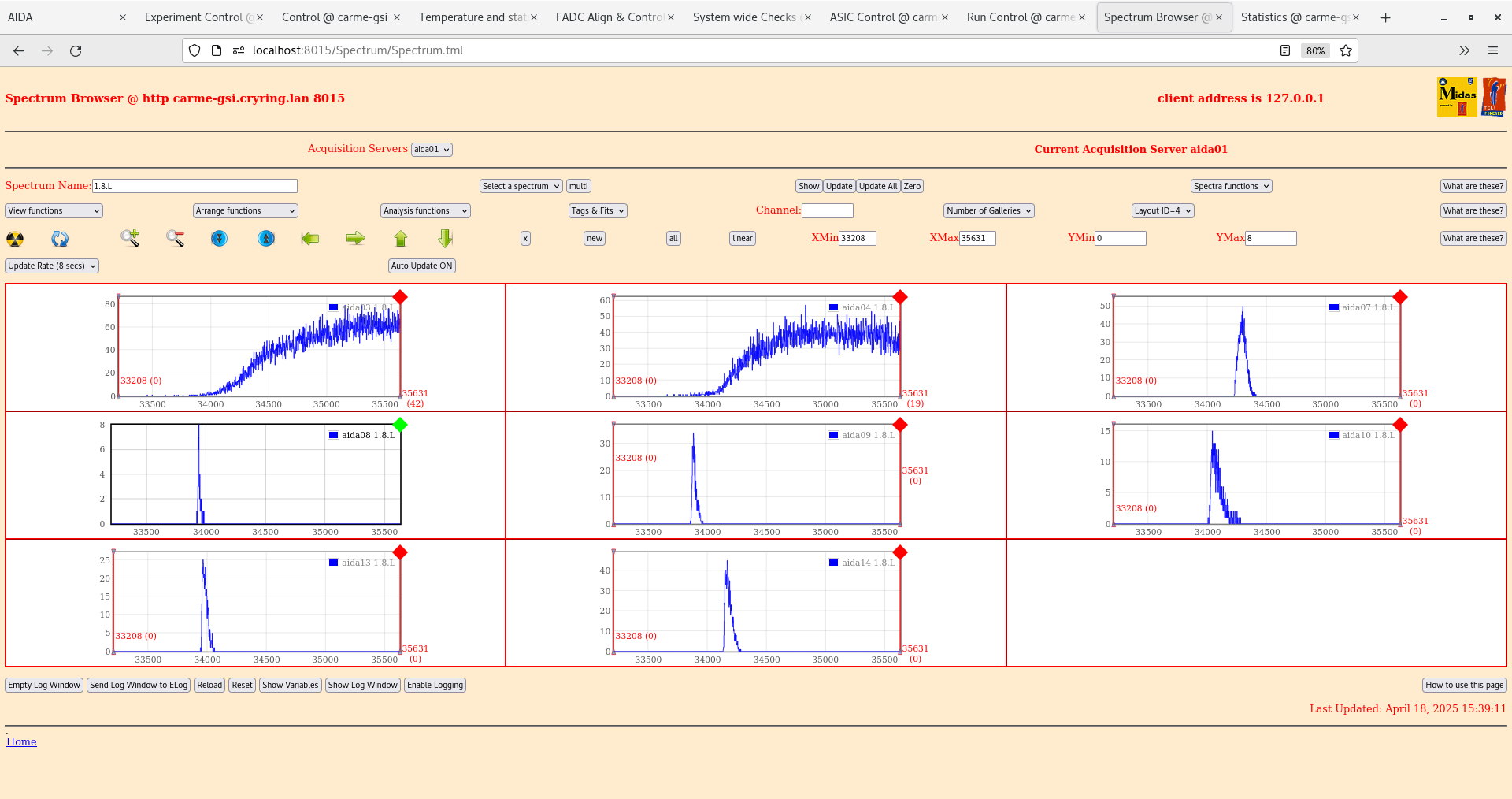The width and height of the screenshot is (1512, 799).
Task: Open the Update Rate (8 secs) dropdown
Action: tap(52, 266)
